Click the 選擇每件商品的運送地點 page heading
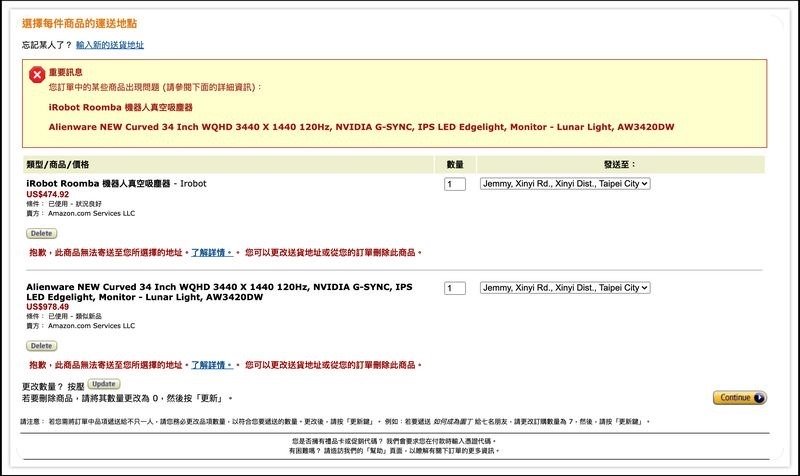The height and width of the screenshot is (476, 800). 79,23
